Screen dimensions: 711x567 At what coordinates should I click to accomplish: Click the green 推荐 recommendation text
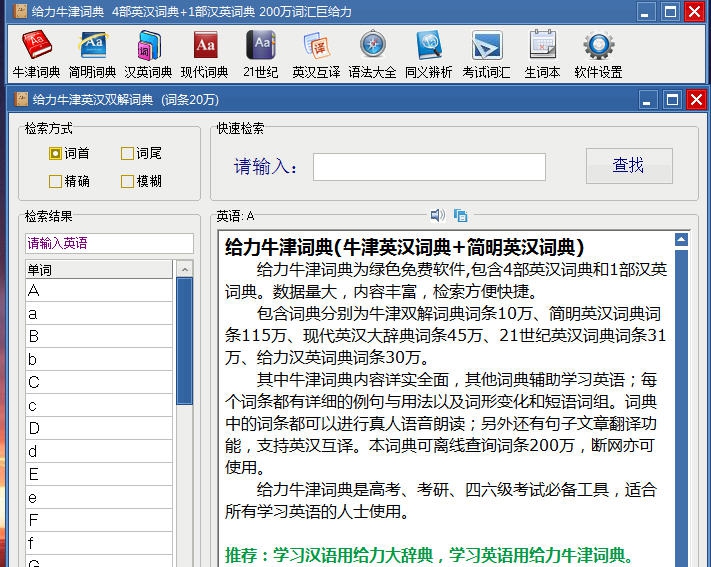(x=429, y=555)
